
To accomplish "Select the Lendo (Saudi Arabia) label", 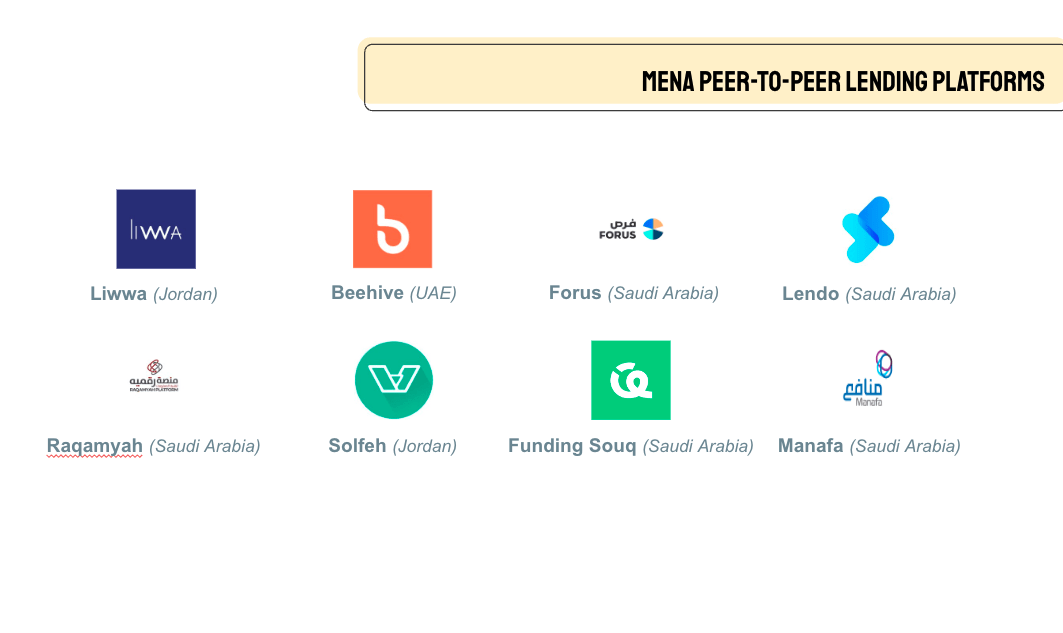I will click(869, 294).
